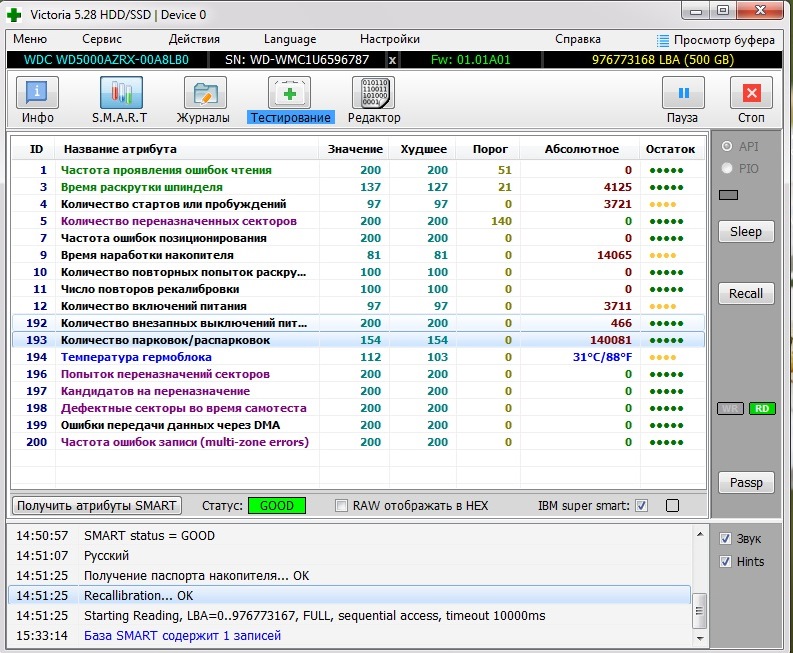Click Получить атрибуты SMART button
Image resolution: width=793 pixels, height=653 pixels.
[x=97, y=505]
